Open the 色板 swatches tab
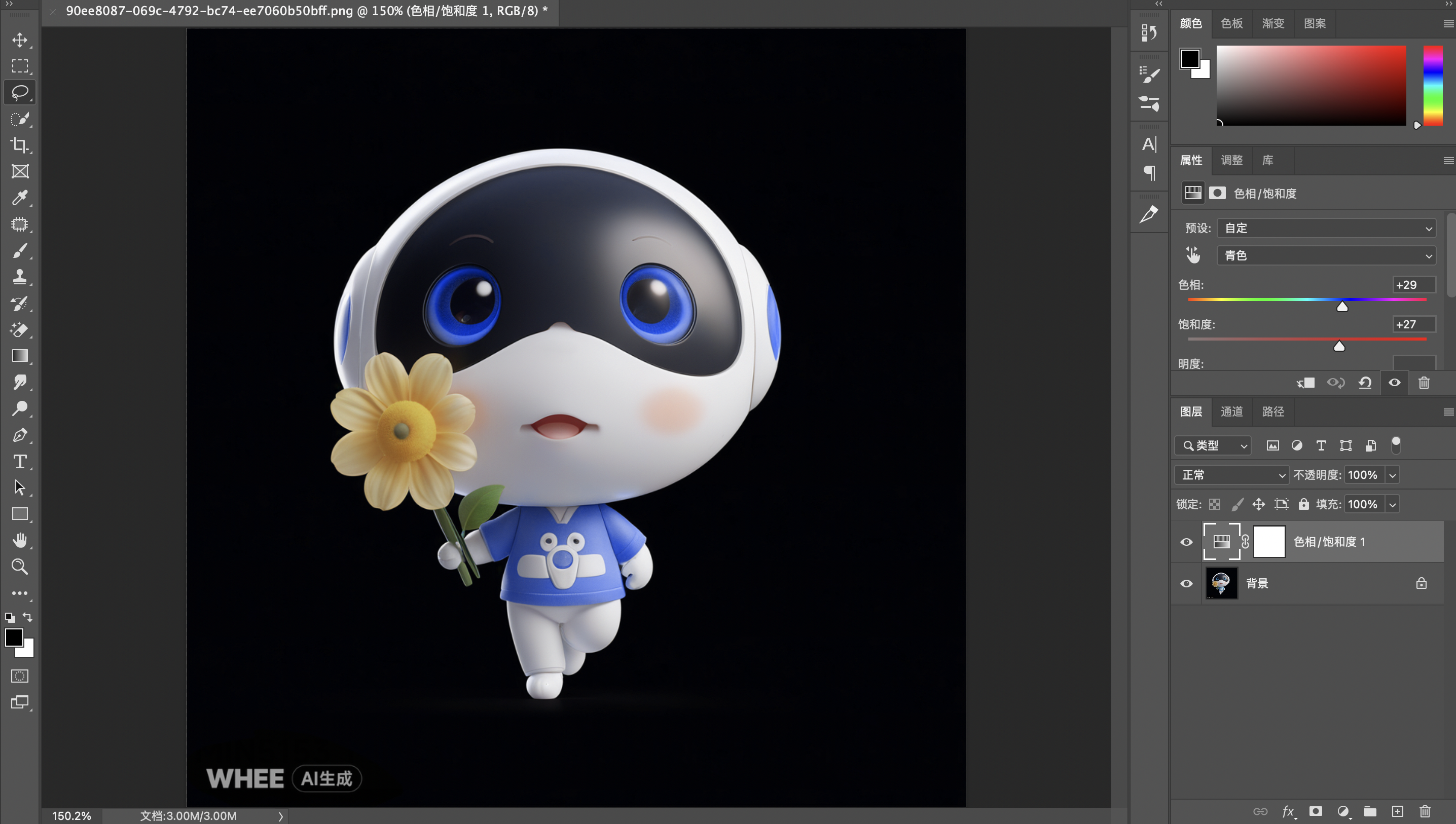This screenshot has height=824, width=1456. click(x=1231, y=23)
